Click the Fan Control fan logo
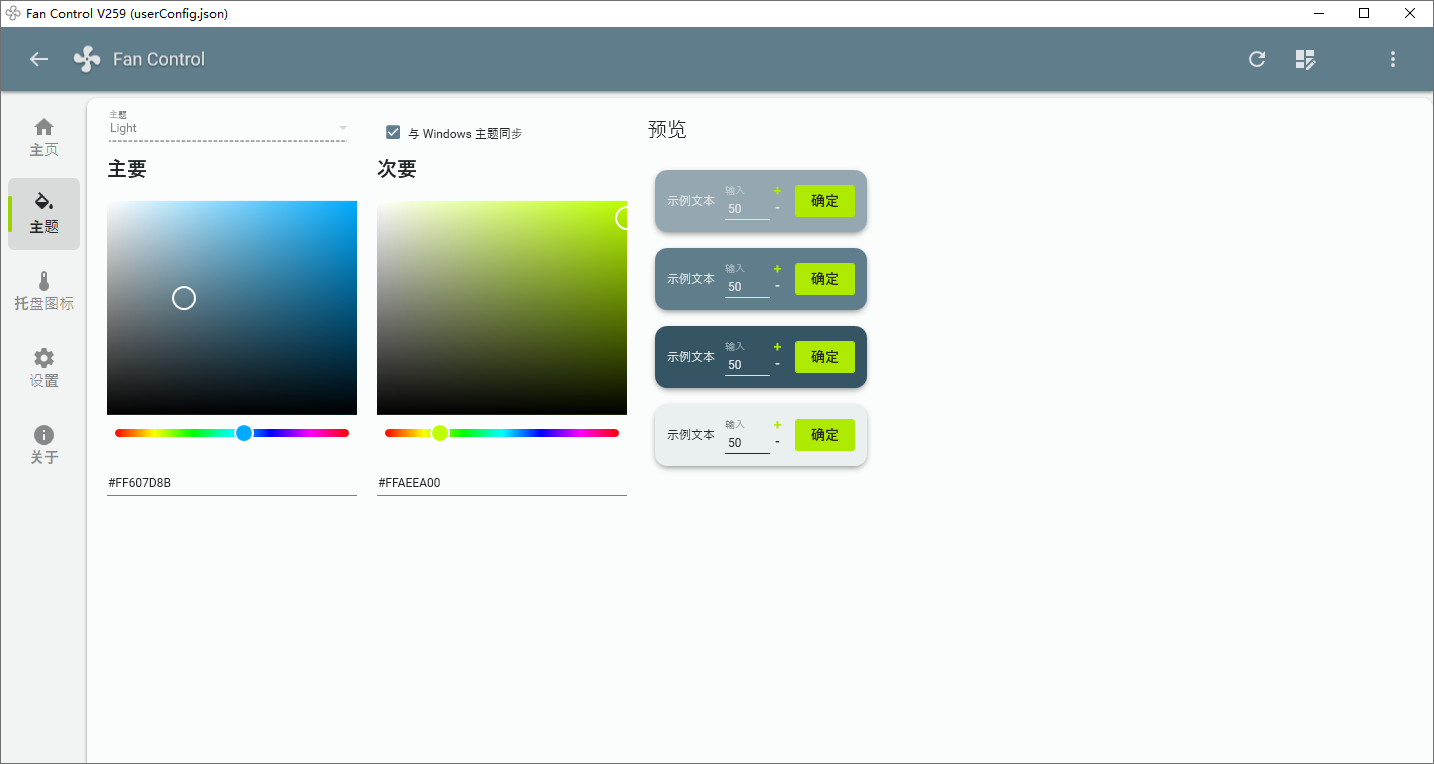The image size is (1434, 764). pos(86,59)
